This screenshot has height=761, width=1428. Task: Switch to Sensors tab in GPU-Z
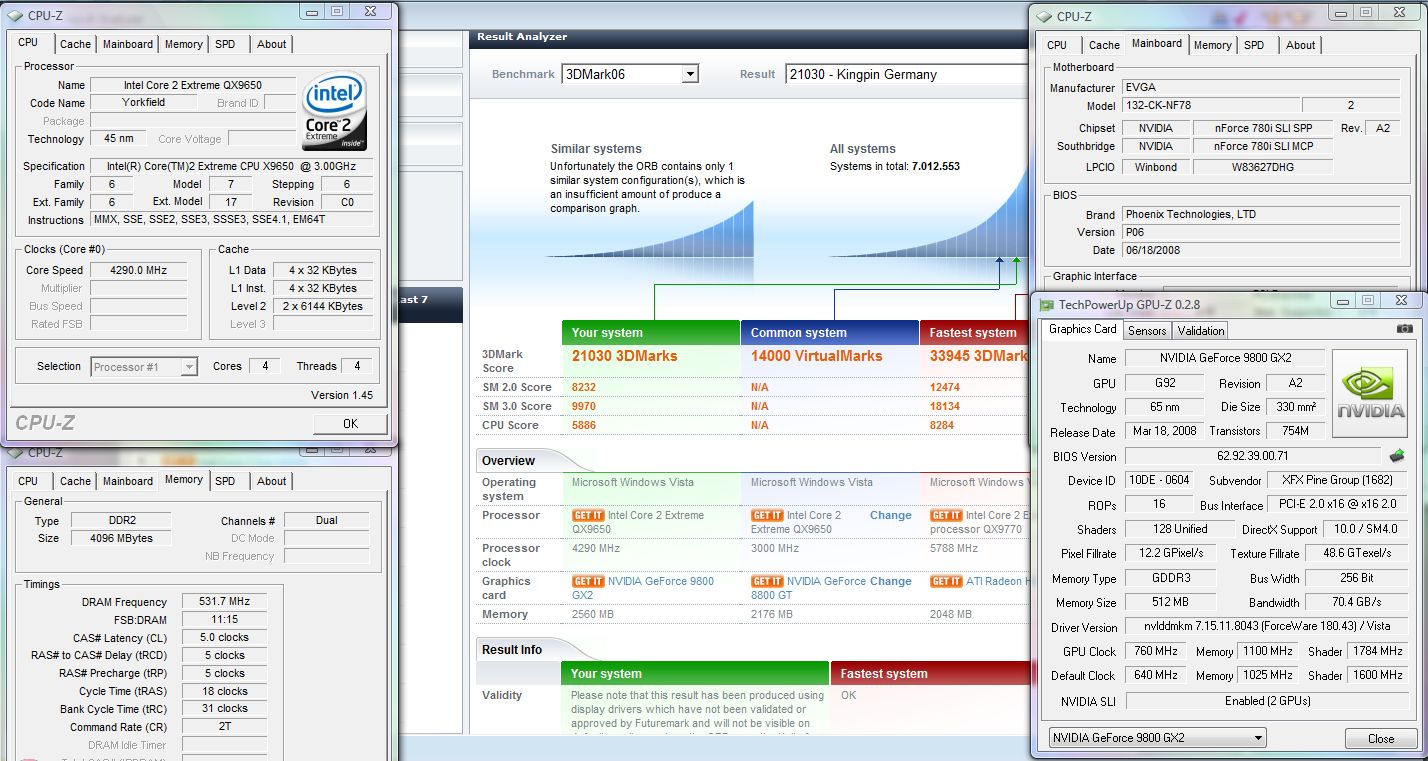click(1146, 331)
